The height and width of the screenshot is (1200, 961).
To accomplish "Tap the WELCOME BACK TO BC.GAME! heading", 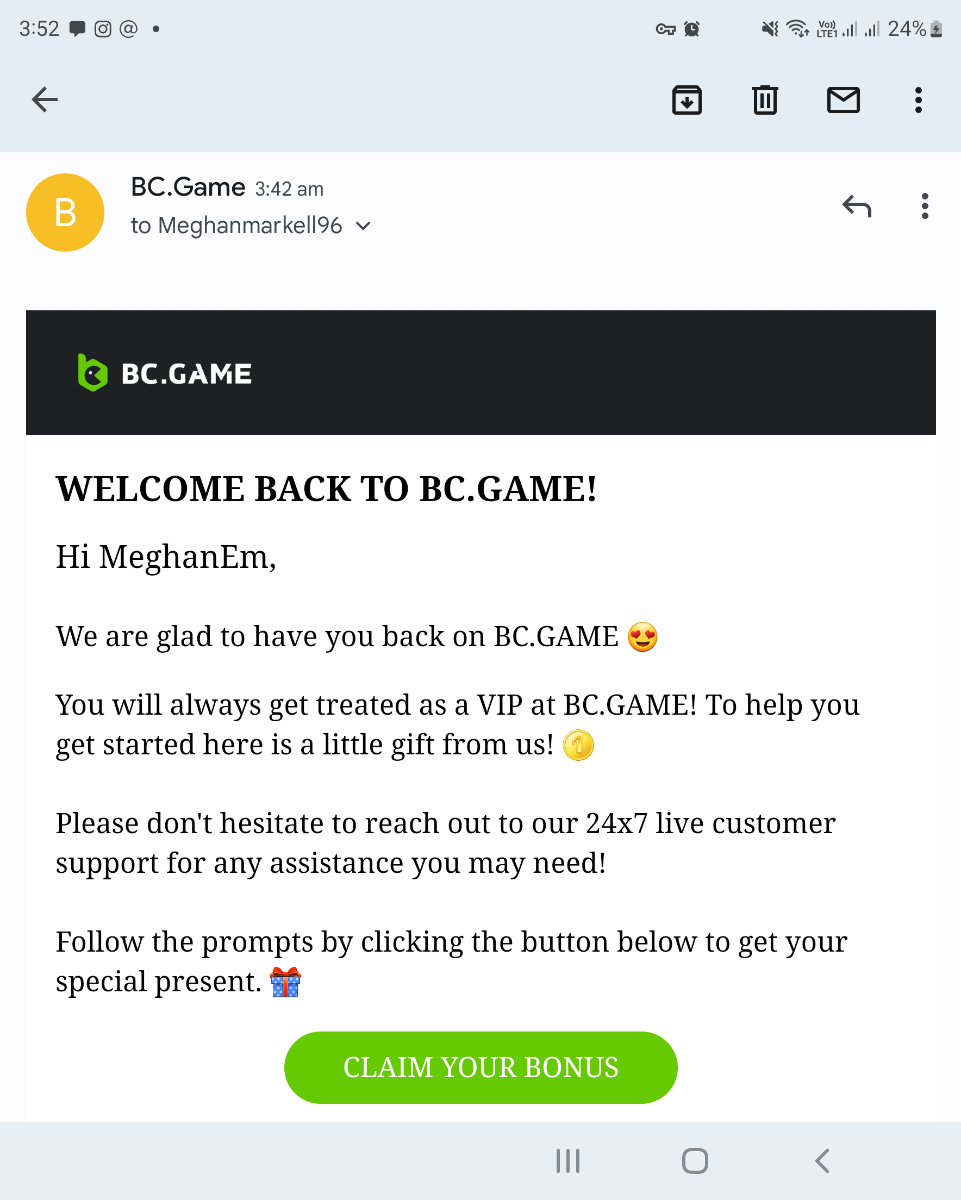I will coord(326,489).
